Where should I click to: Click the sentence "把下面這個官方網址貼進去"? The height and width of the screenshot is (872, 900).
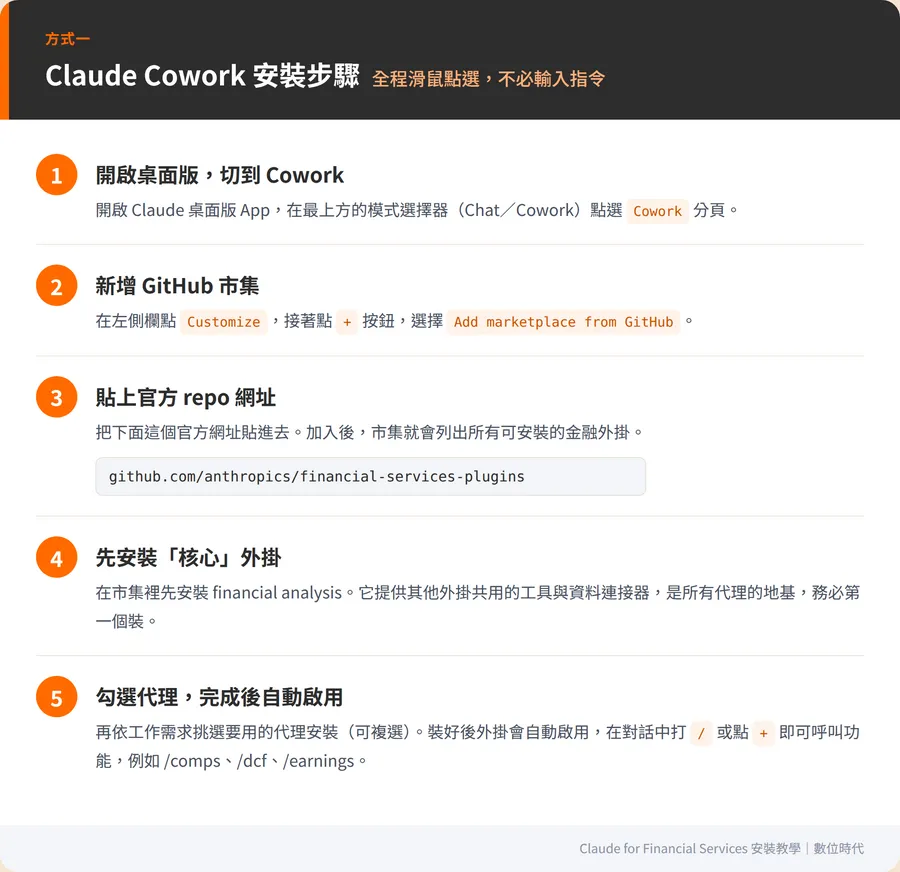(x=192, y=432)
